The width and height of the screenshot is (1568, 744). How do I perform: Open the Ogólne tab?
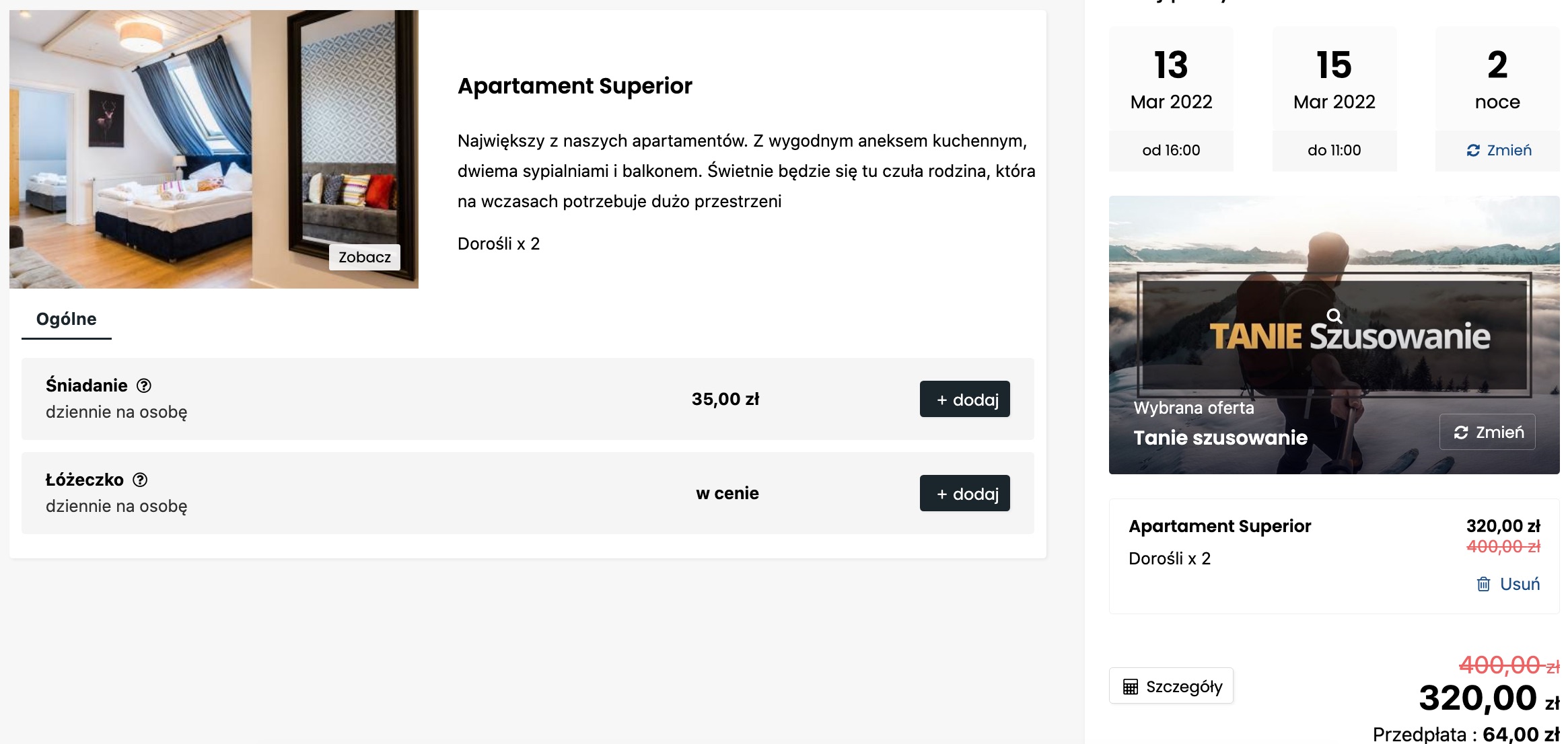click(67, 320)
